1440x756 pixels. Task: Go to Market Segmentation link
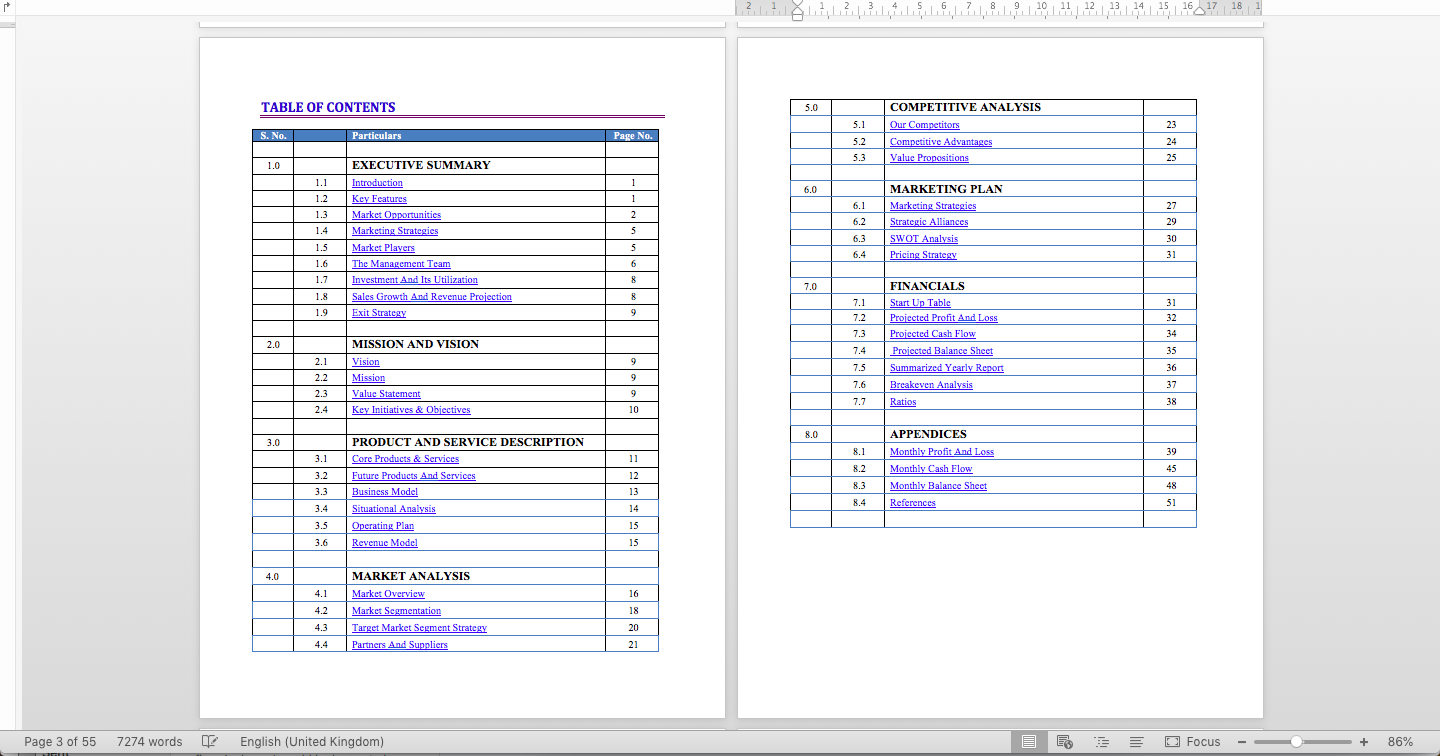point(396,611)
